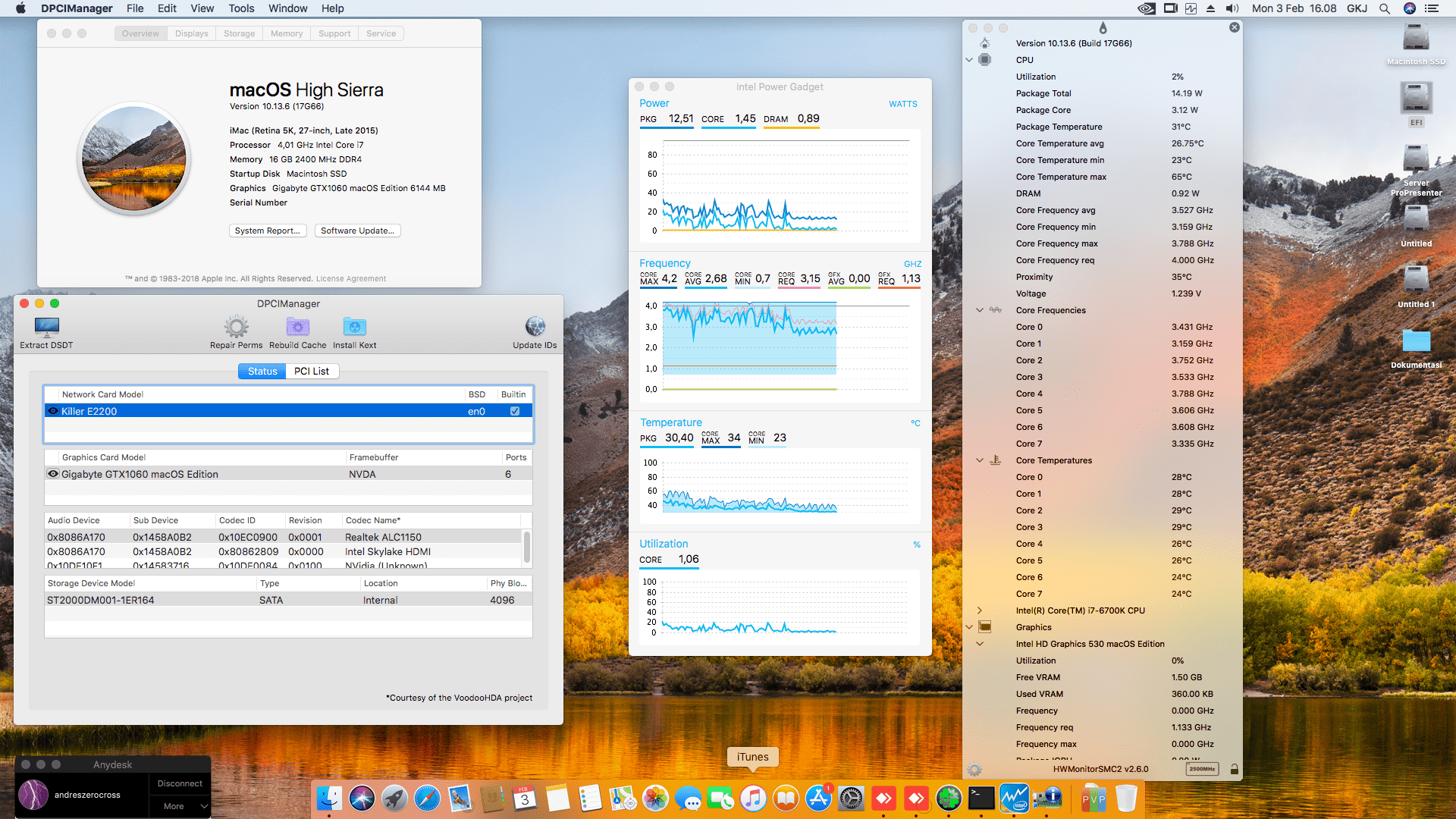The image size is (1456, 819).
Task: Open App Store from the Dock
Action: coord(818,798)
